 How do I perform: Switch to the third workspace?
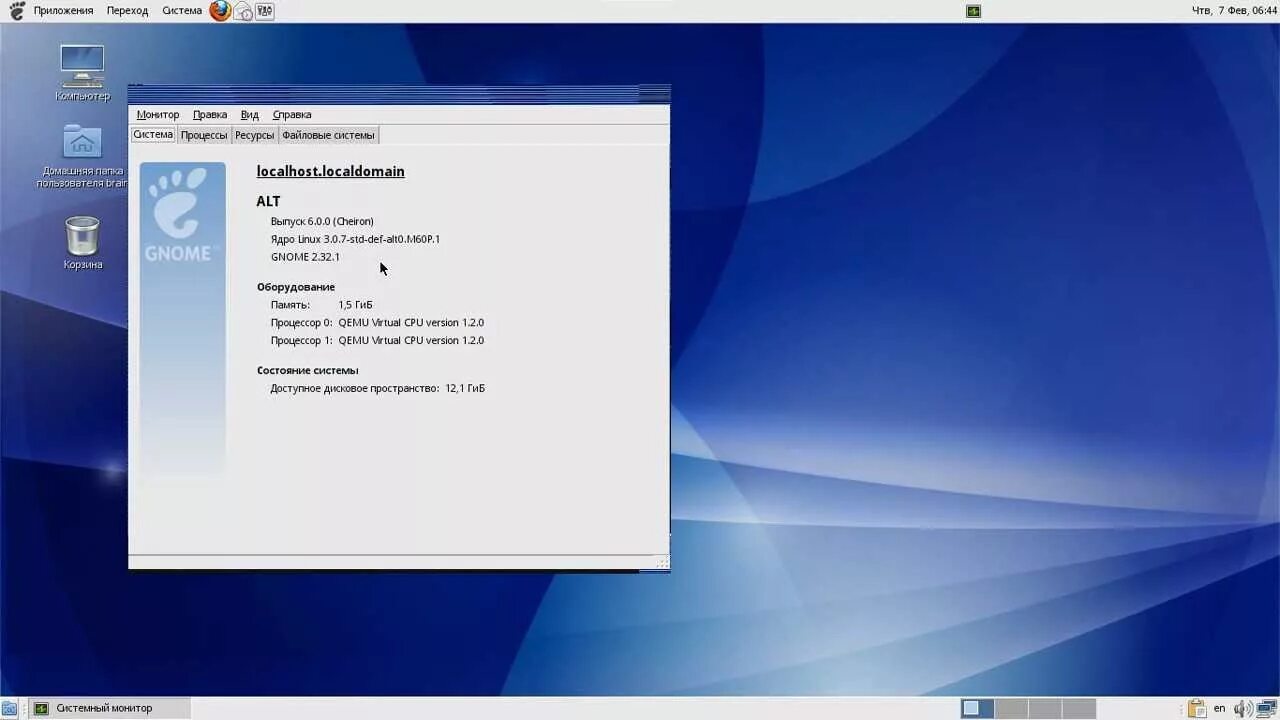point(1045,708)
